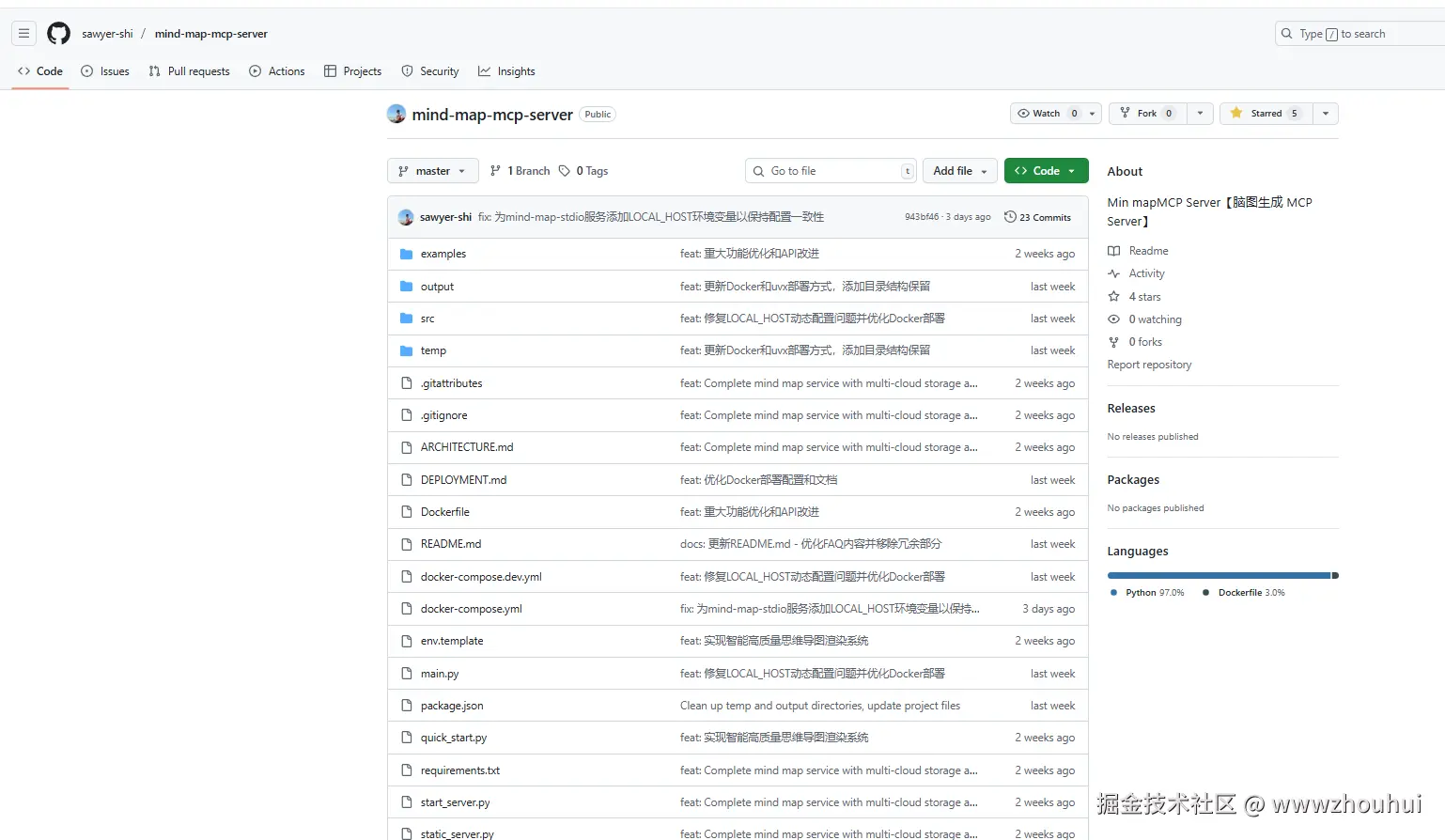Image resolution: width=1445 pixels, height=840 pixels.
Task: Open mind-map-mcp-server breadcrumb link
Action: pyautogui.click(x=211, y=34)
